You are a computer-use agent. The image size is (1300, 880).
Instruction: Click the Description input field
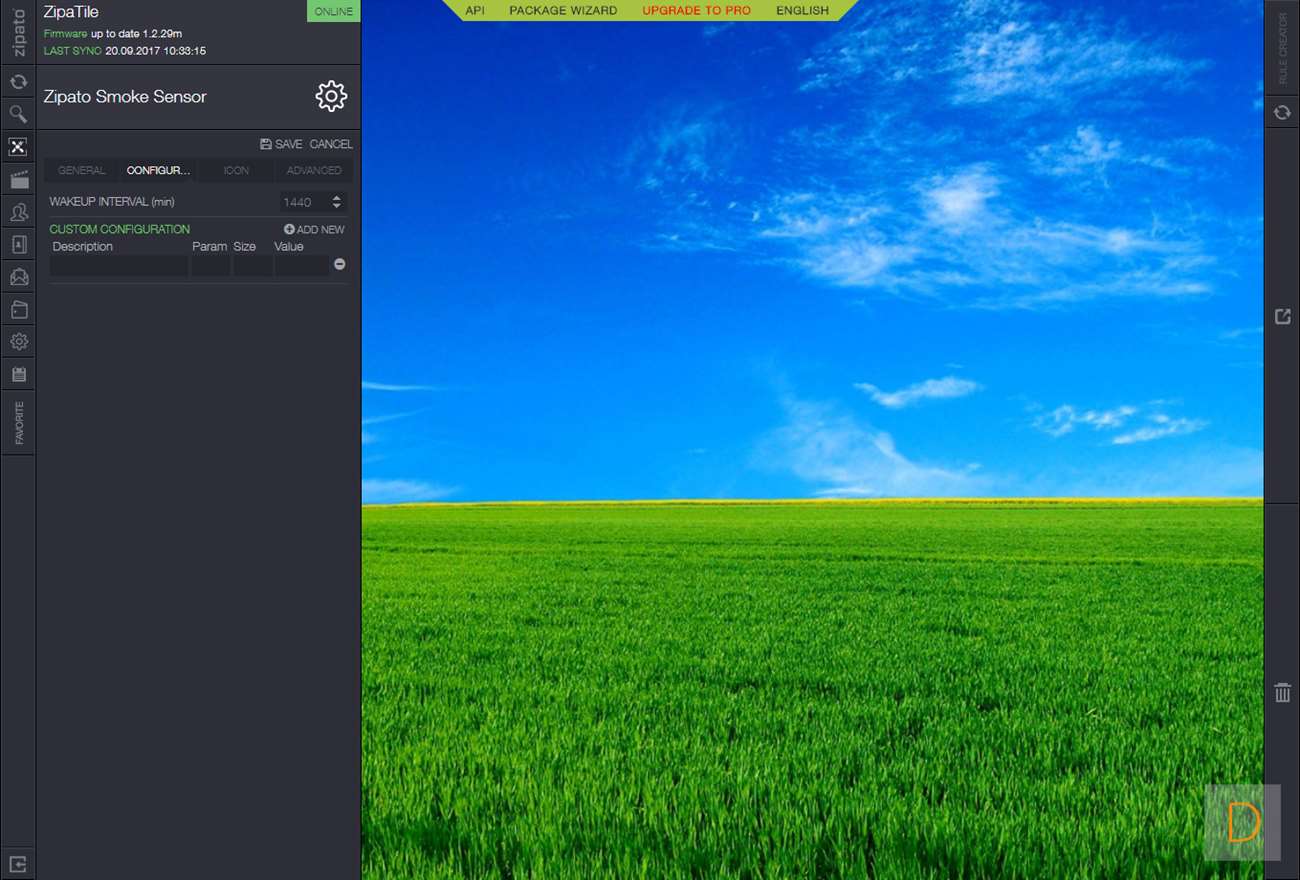pos(119,265)
